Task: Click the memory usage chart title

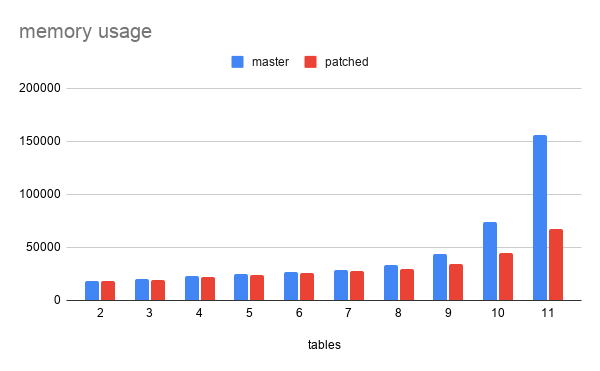Action: [85, 31]
